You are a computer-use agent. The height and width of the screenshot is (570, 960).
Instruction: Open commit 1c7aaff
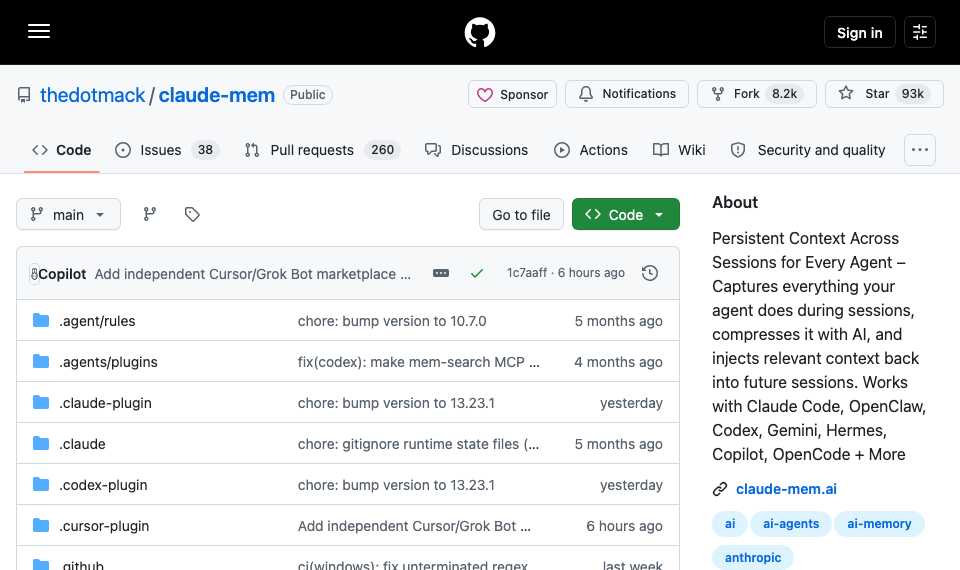[527, 273]
